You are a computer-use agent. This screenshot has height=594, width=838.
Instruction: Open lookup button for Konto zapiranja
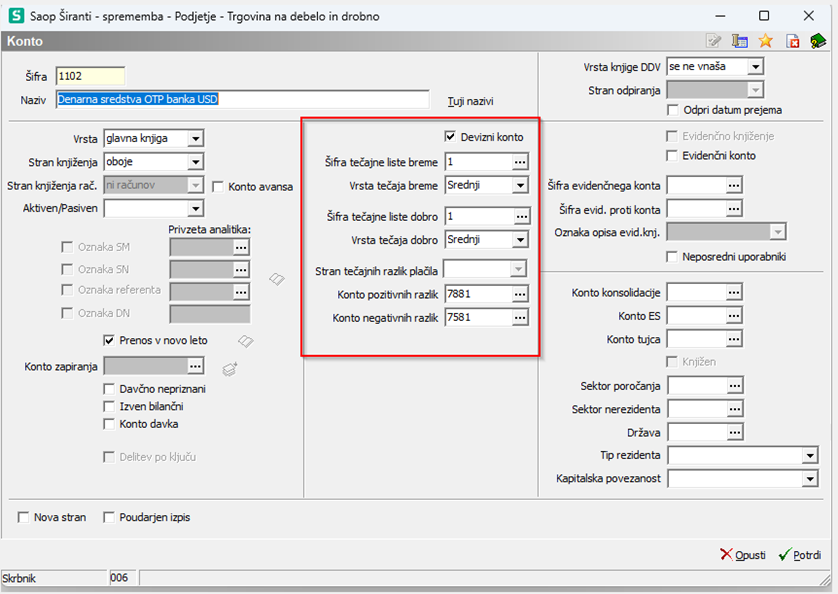click(196, 366)
